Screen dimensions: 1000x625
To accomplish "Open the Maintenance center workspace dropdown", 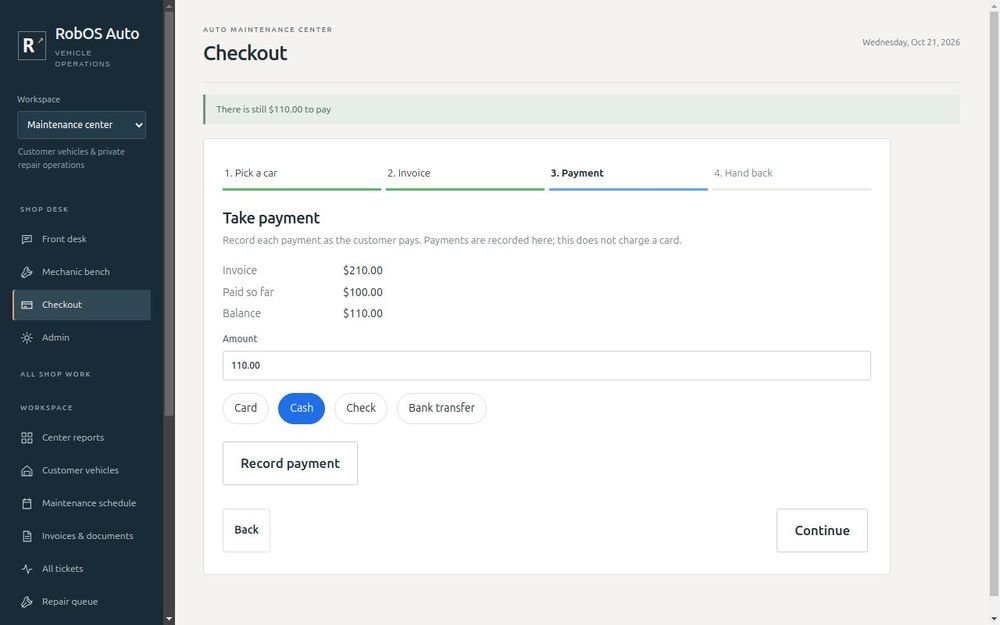I will click(82, 125).
